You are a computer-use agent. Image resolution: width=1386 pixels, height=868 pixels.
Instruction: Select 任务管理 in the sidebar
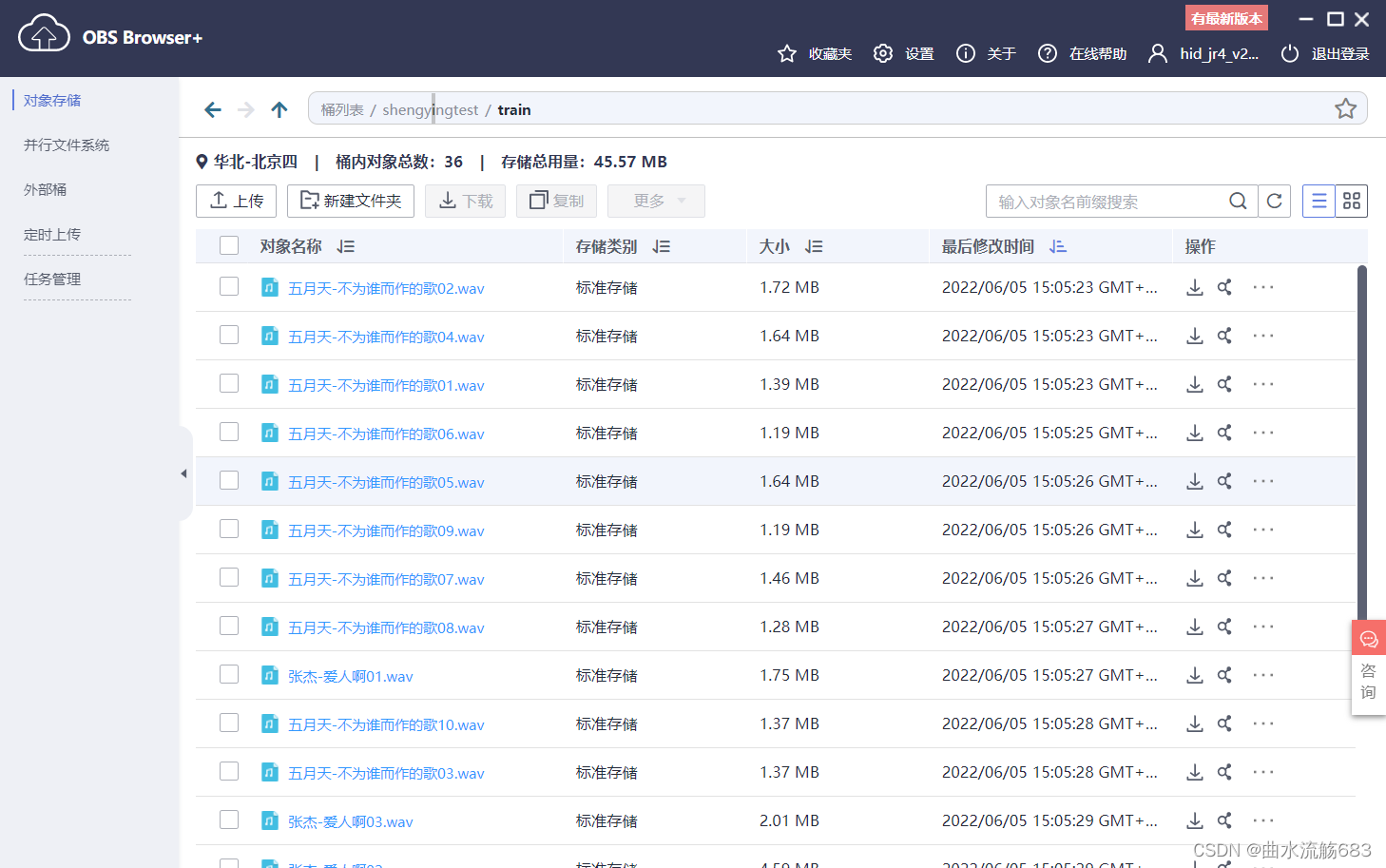(x=52, y=280)
